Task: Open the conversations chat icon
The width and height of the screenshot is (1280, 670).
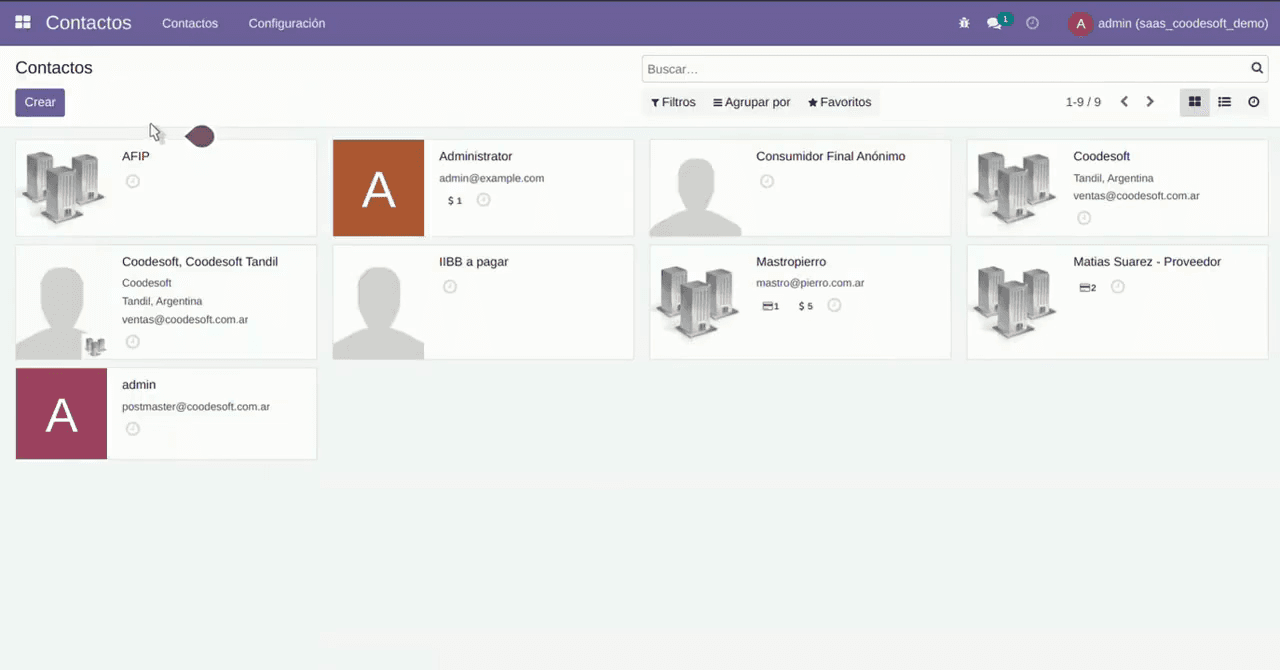Action: 994,23
